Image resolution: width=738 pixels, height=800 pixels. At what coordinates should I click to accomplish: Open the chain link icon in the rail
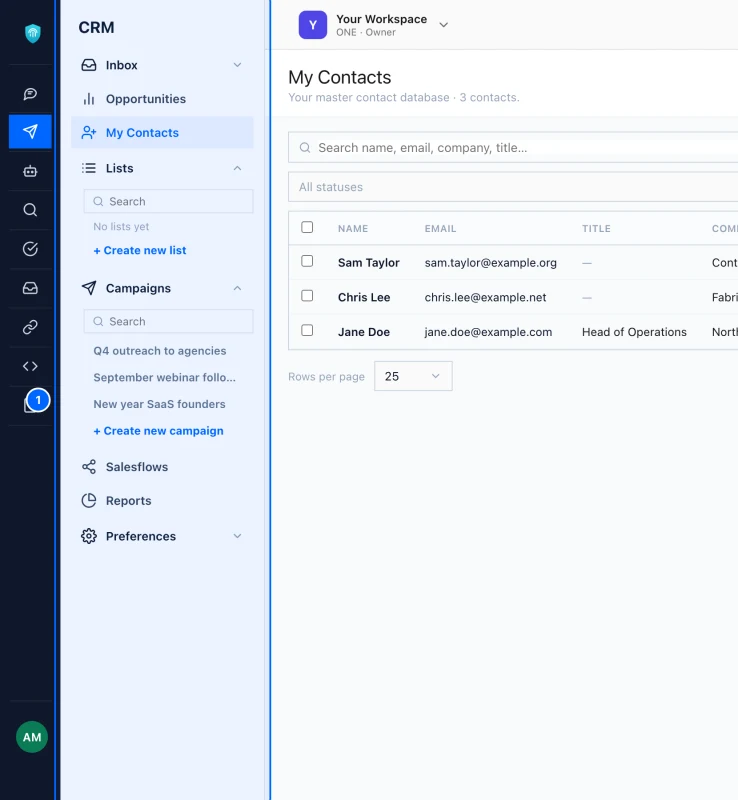(30, 327)
